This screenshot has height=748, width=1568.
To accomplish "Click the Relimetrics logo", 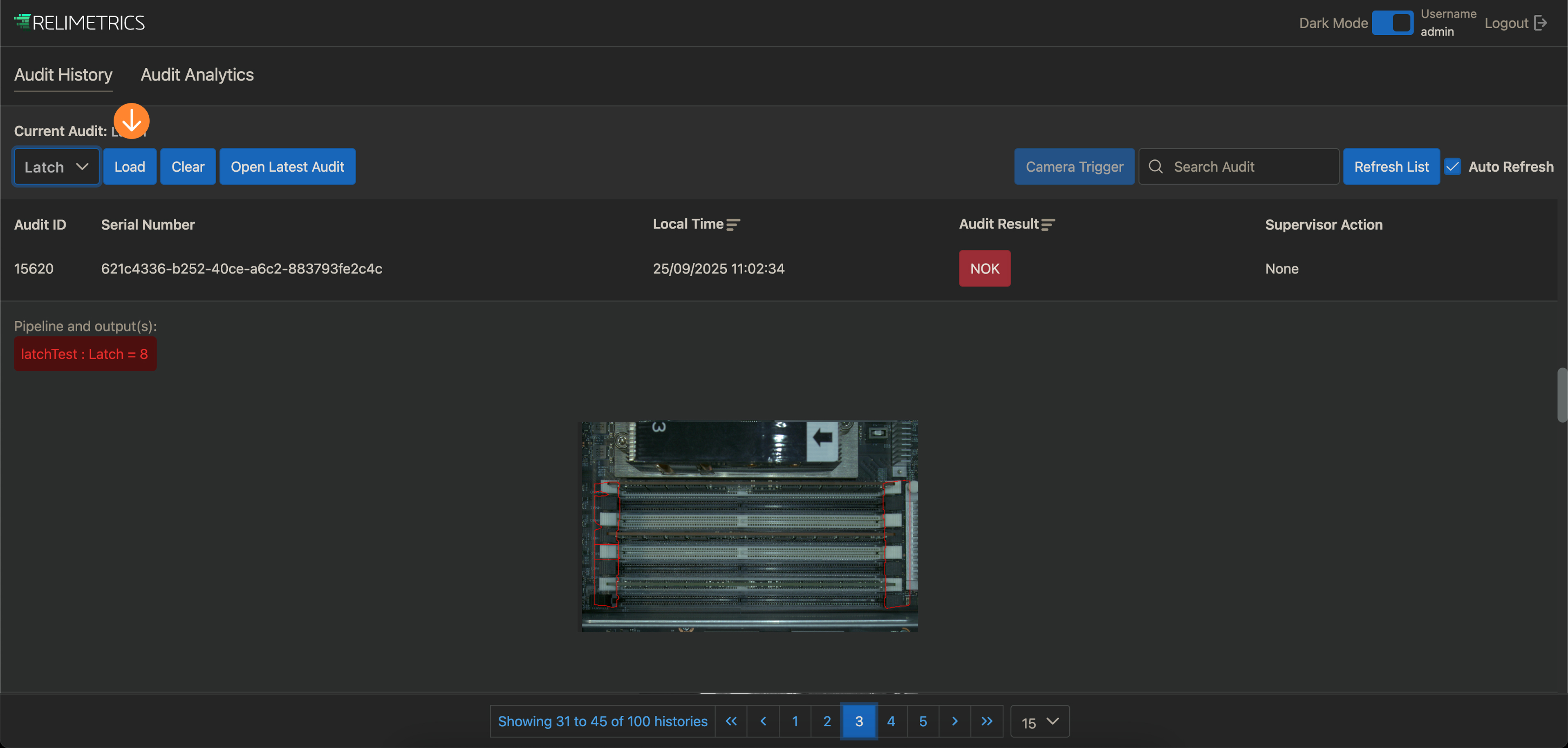I will point(79,22).
